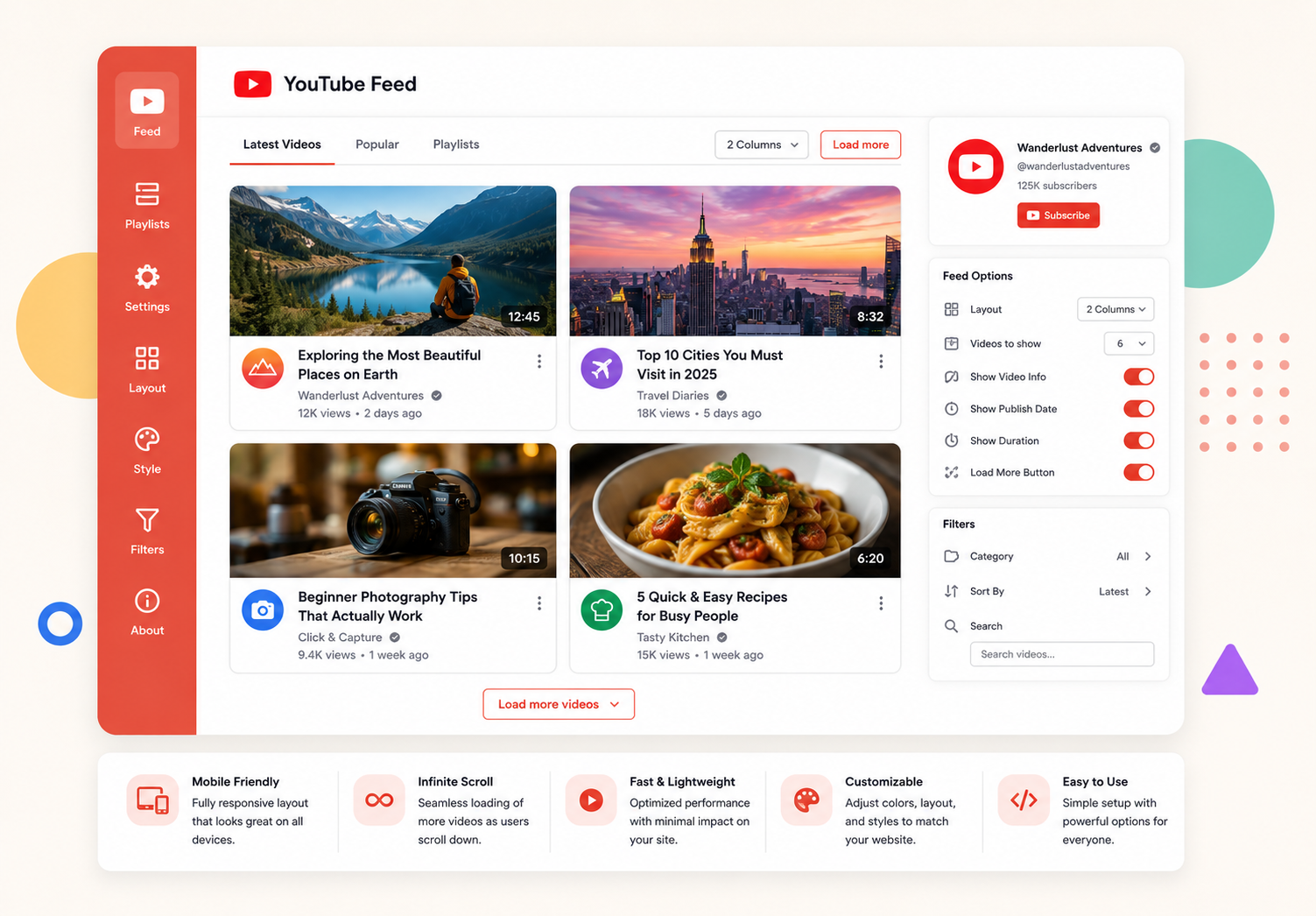Open the Style palette sidebar item

[147, 451]
